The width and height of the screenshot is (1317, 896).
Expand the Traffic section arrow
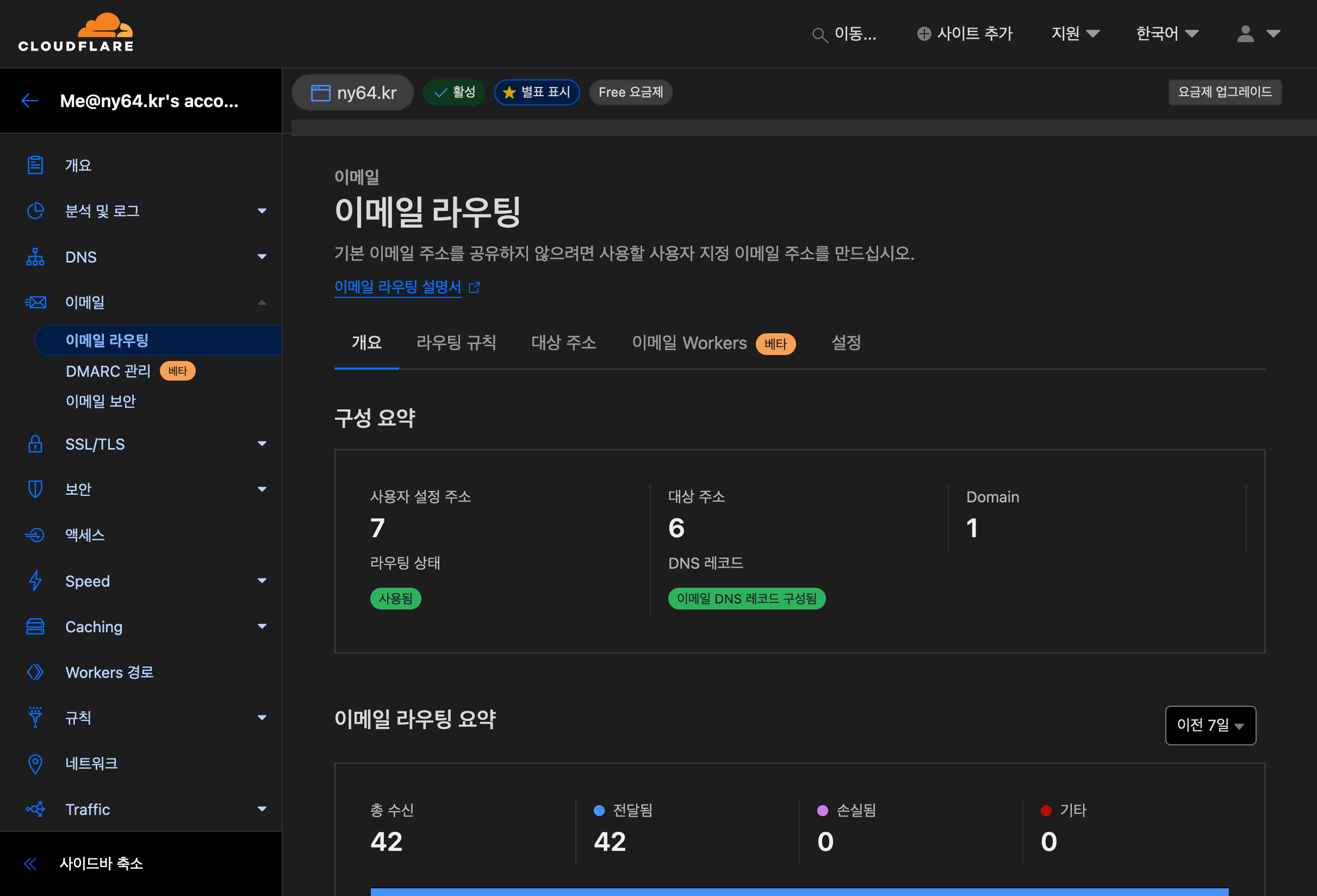tap(262, 810)
